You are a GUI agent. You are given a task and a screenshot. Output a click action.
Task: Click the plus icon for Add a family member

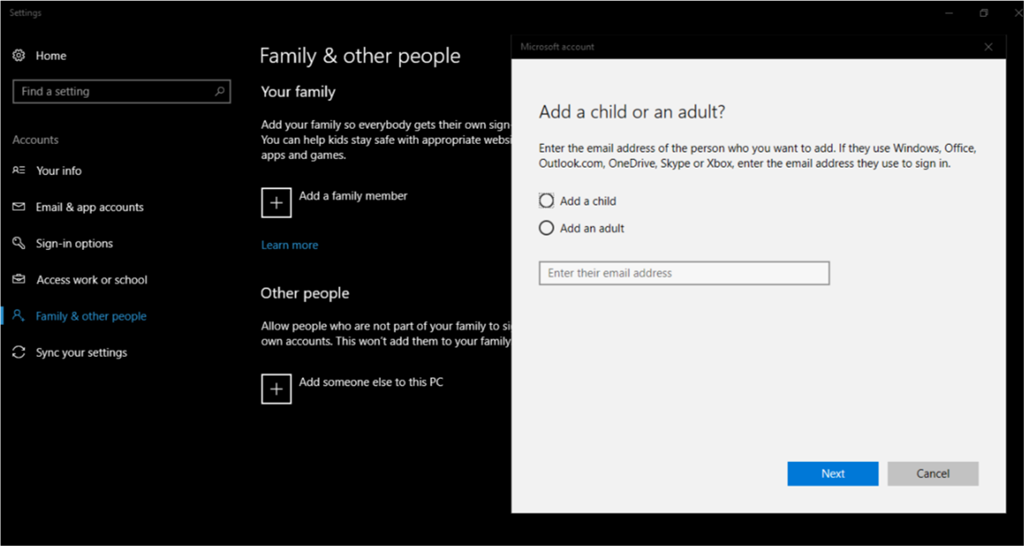[276, 202]
